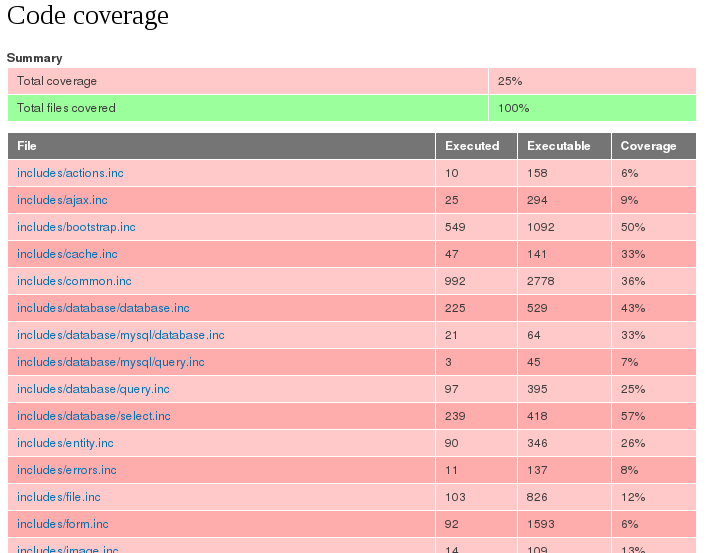Image resolution: width=706 pixels, height=553 pixels.
Task: Select the File column header
Action: (x=222, y=146)
